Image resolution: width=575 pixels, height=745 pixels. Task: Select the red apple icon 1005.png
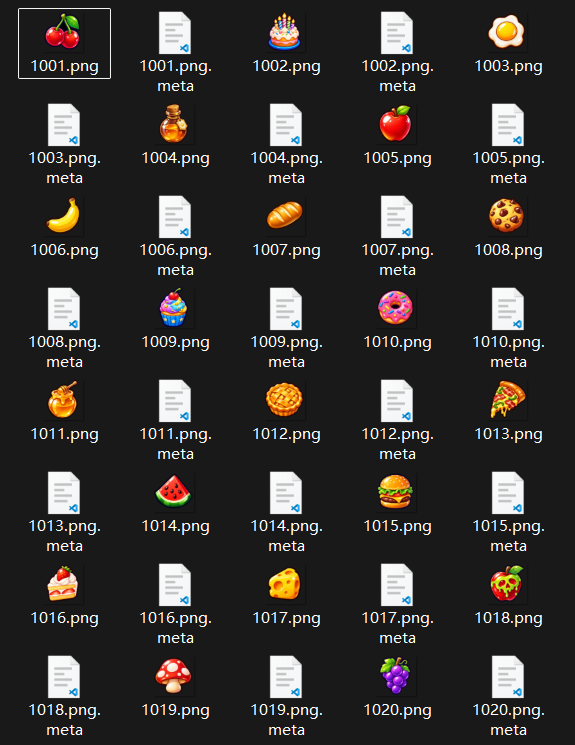tap(396, 124)
